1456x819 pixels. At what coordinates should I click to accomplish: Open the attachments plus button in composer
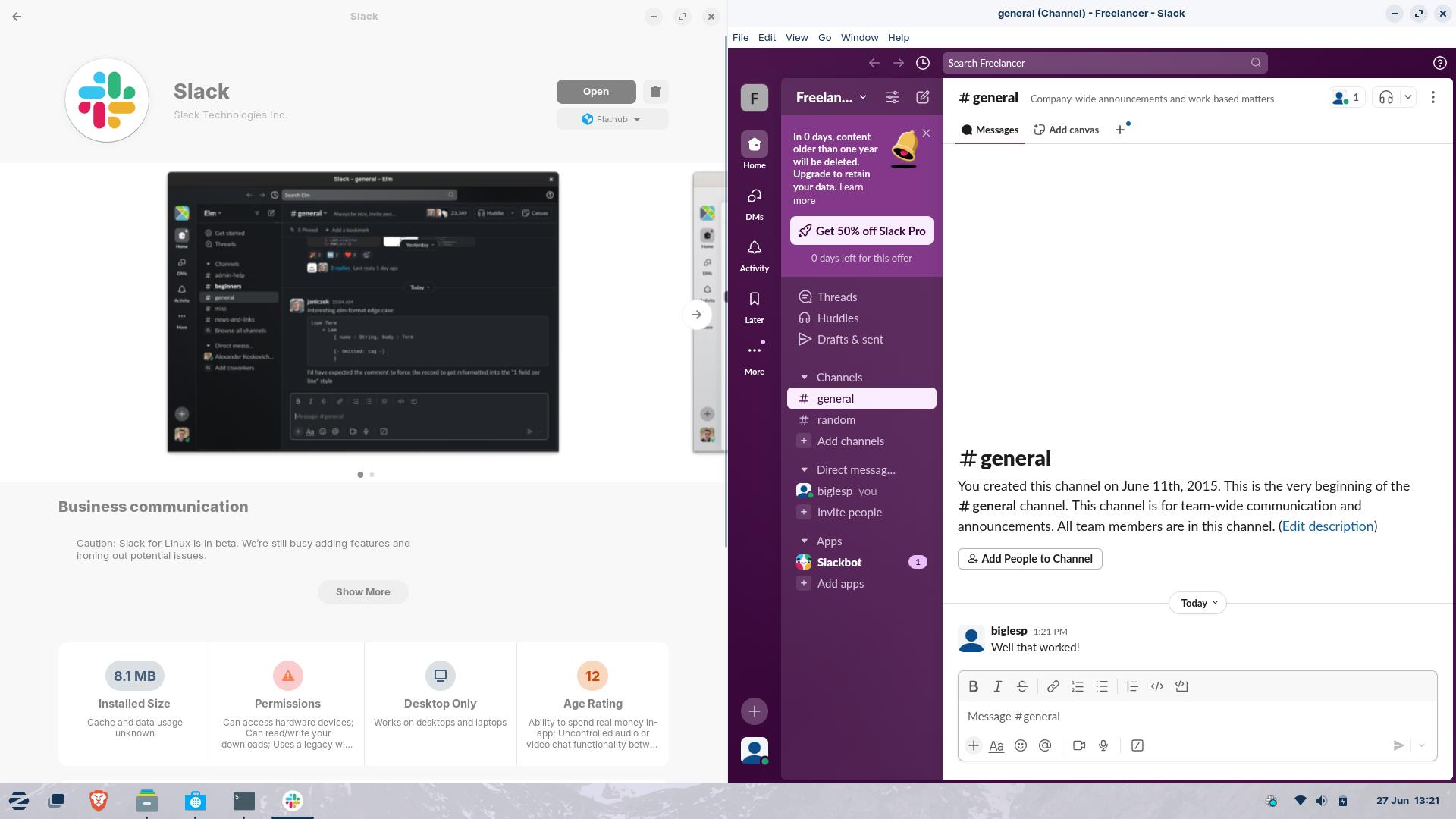pos(974,745)
